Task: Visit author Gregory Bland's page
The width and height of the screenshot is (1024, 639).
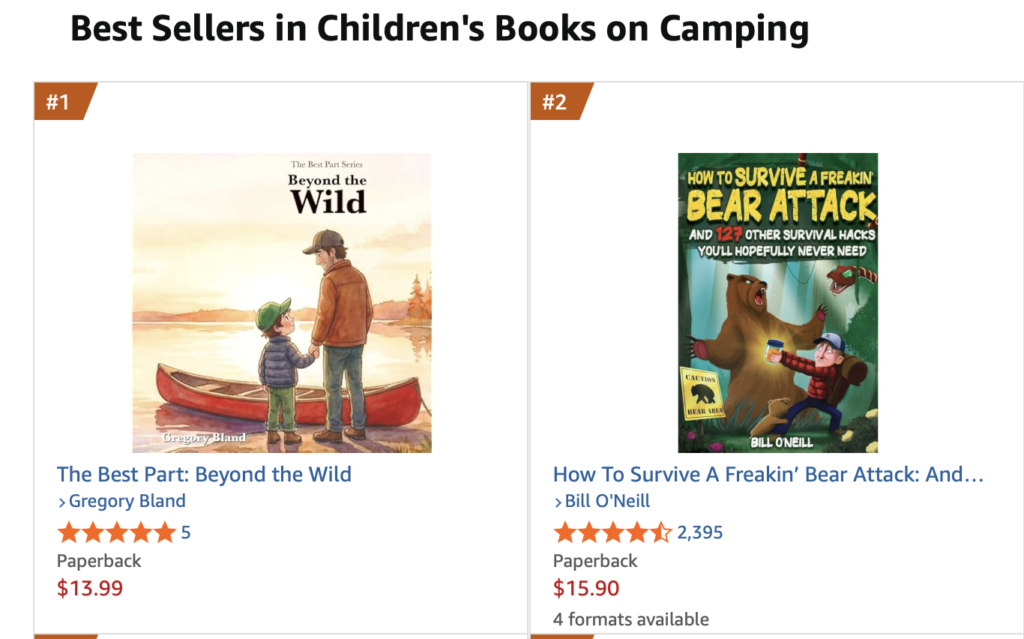Action: click(x=127, y=501)
